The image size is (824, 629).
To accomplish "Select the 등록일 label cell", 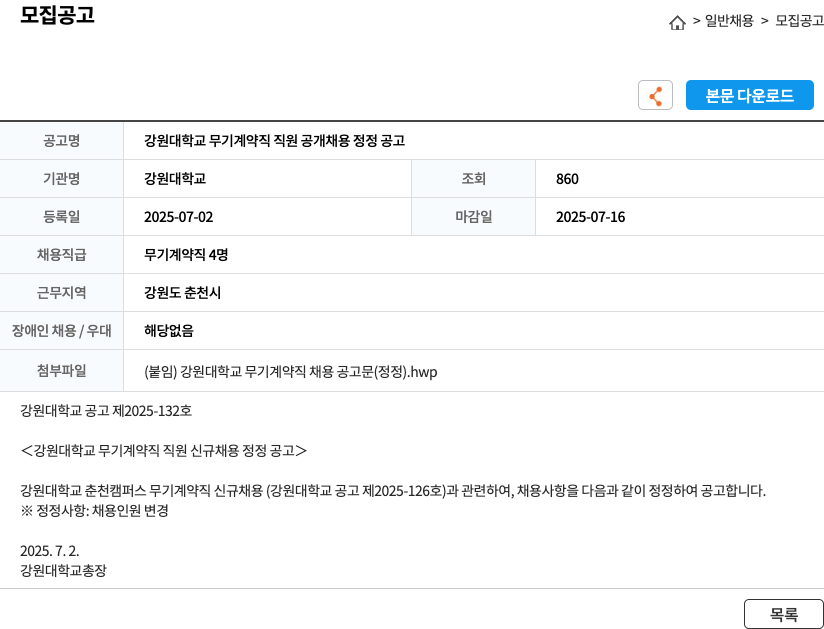I will [61, 216].
